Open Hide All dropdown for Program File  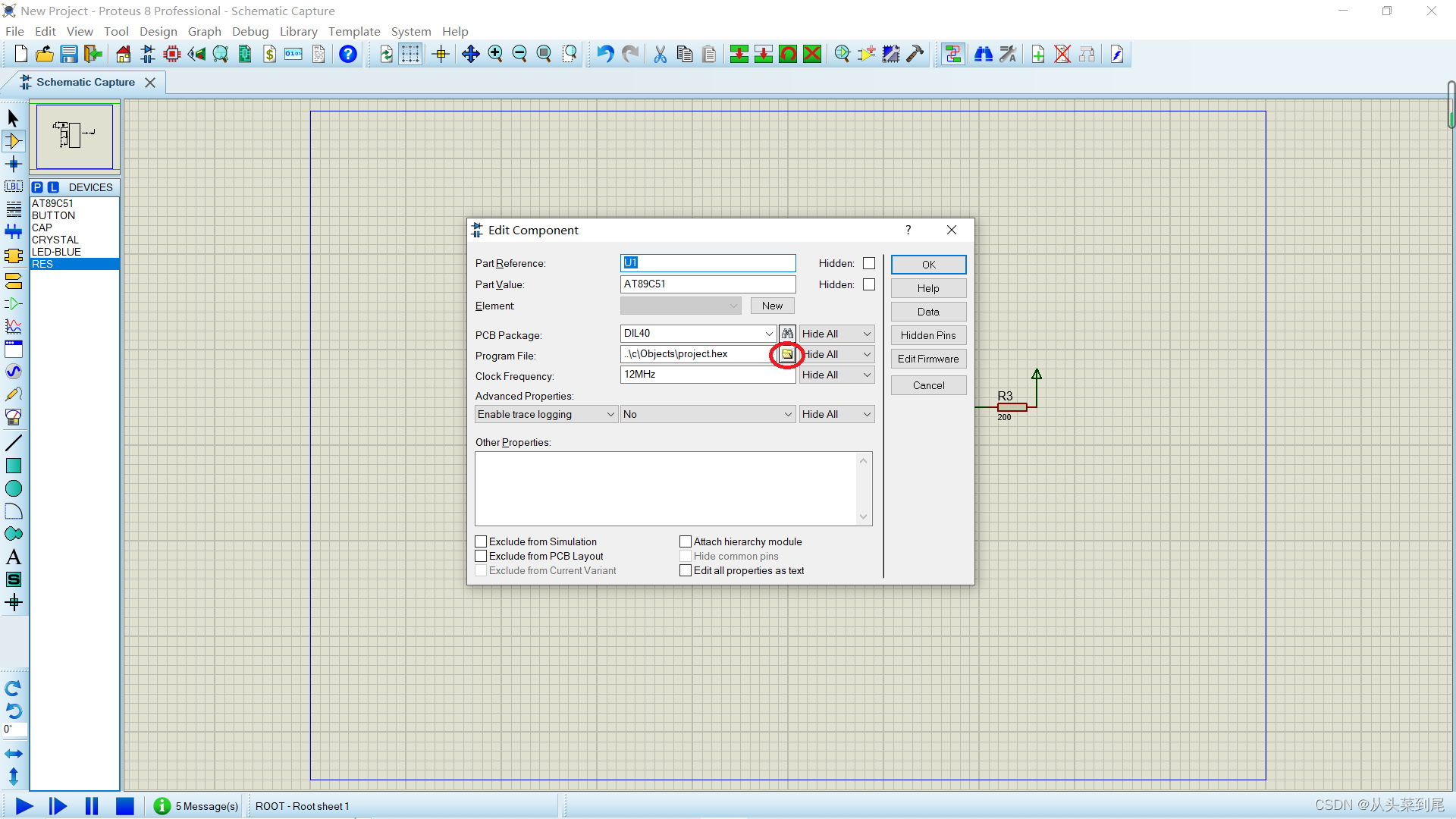coord(836,354)
